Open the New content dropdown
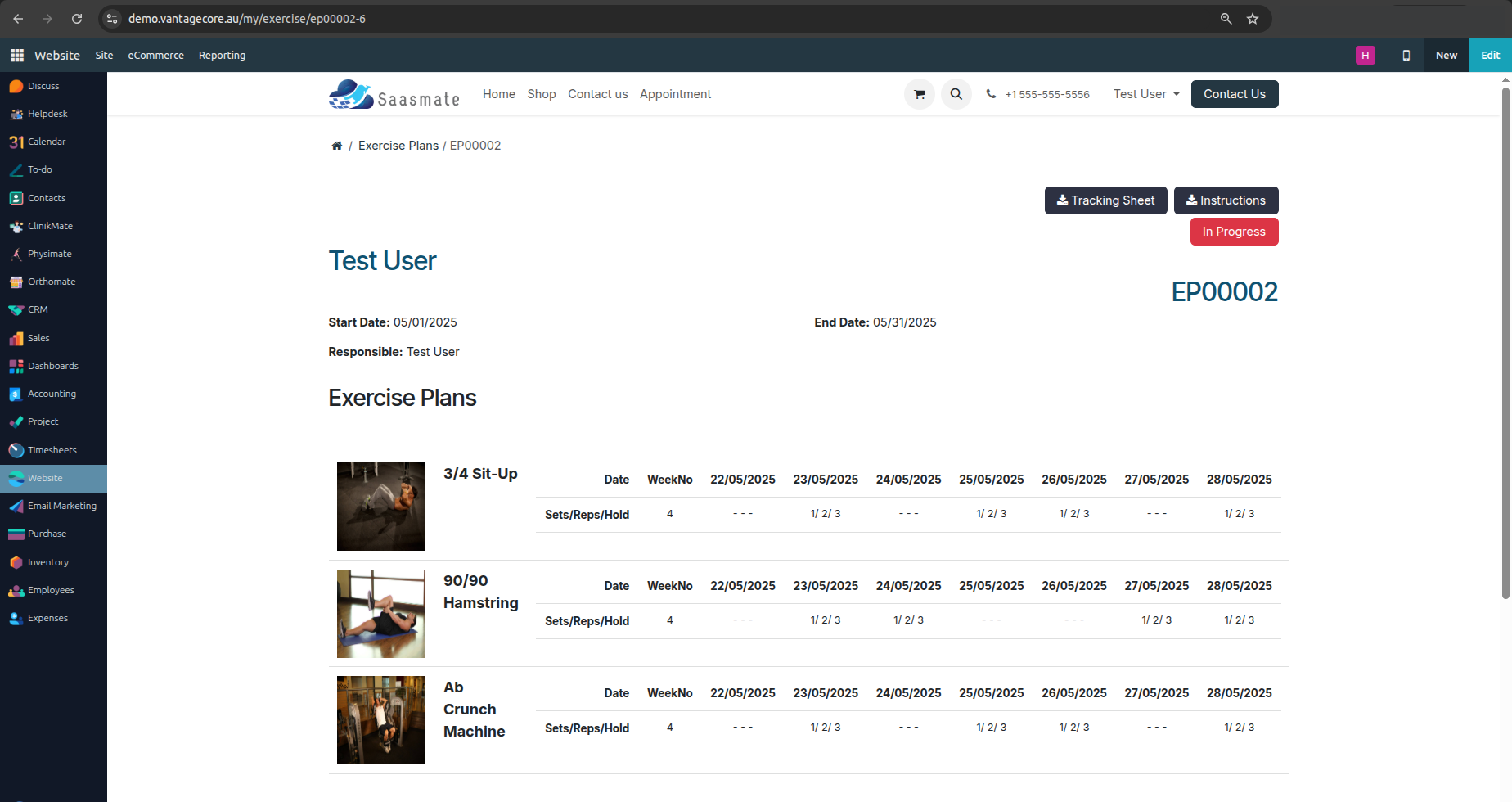Image resolution: width=1512 pixels, height=802 pixels. pyautogui.click(x=1446, y=56)
